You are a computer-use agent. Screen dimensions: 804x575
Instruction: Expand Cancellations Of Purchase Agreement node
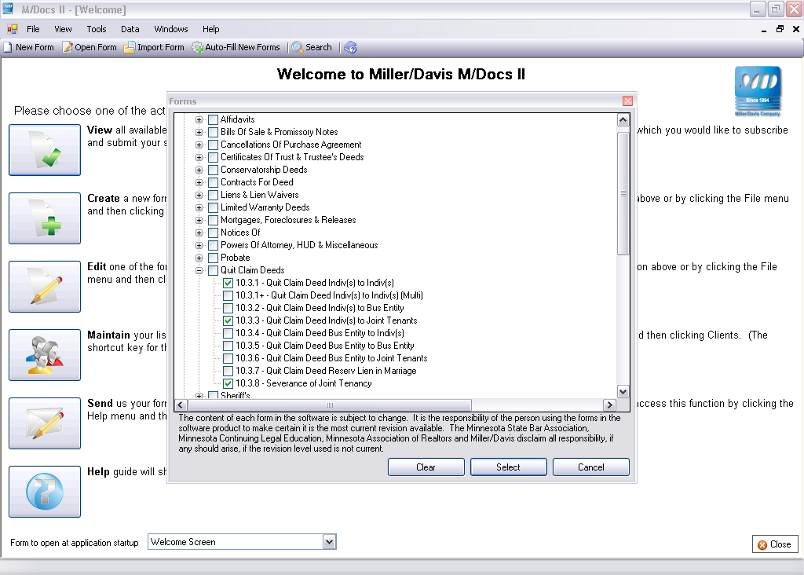tap(199, 145)
